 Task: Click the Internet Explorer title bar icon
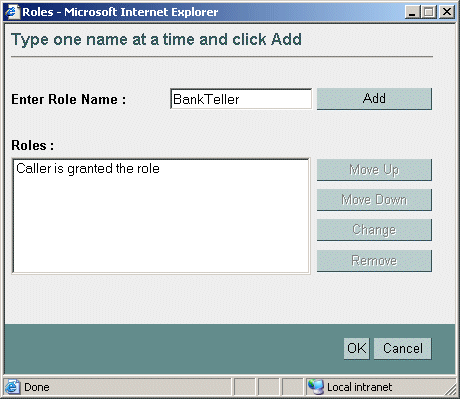click(12, 12)
